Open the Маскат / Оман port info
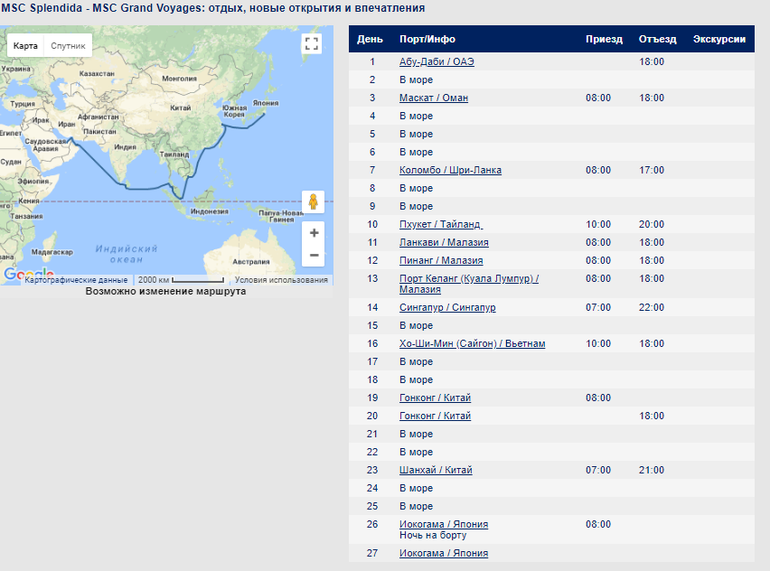Screen dimensions: 770x571 [x=433, y=98]
